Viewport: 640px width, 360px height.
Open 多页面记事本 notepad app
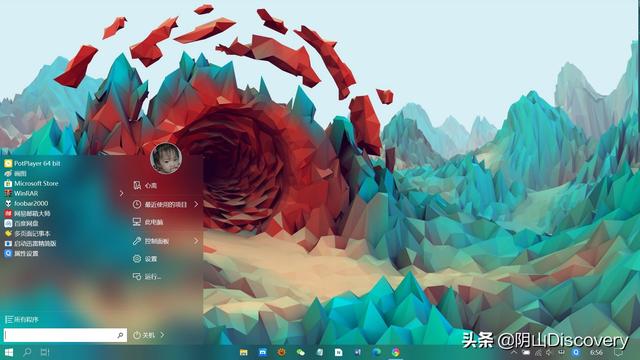tap(27, 233)
